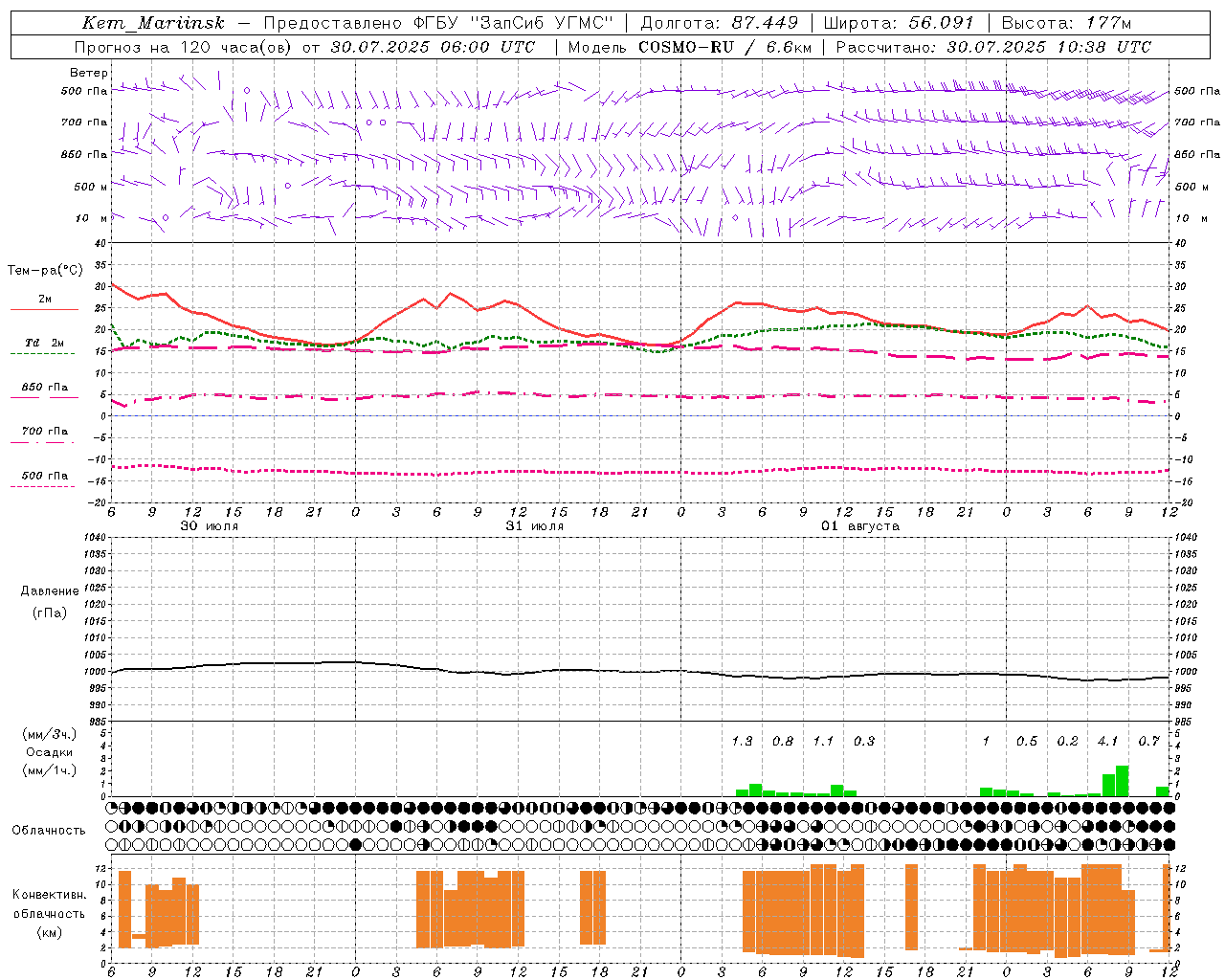The width and height of the screenshot is (1225, 980).
Task: Select the 01 августа date label
Action: 860,526
